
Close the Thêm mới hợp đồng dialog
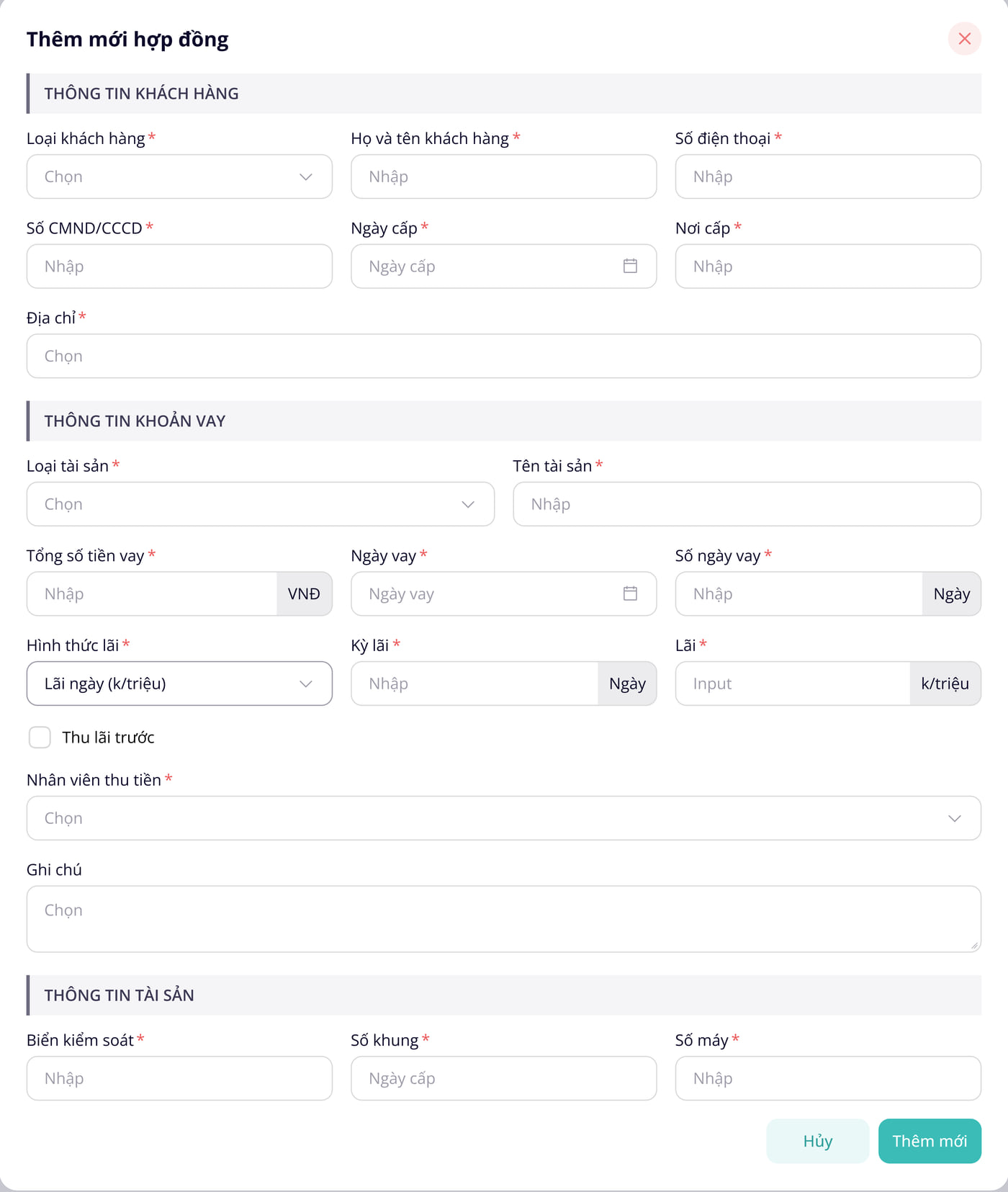965,39
